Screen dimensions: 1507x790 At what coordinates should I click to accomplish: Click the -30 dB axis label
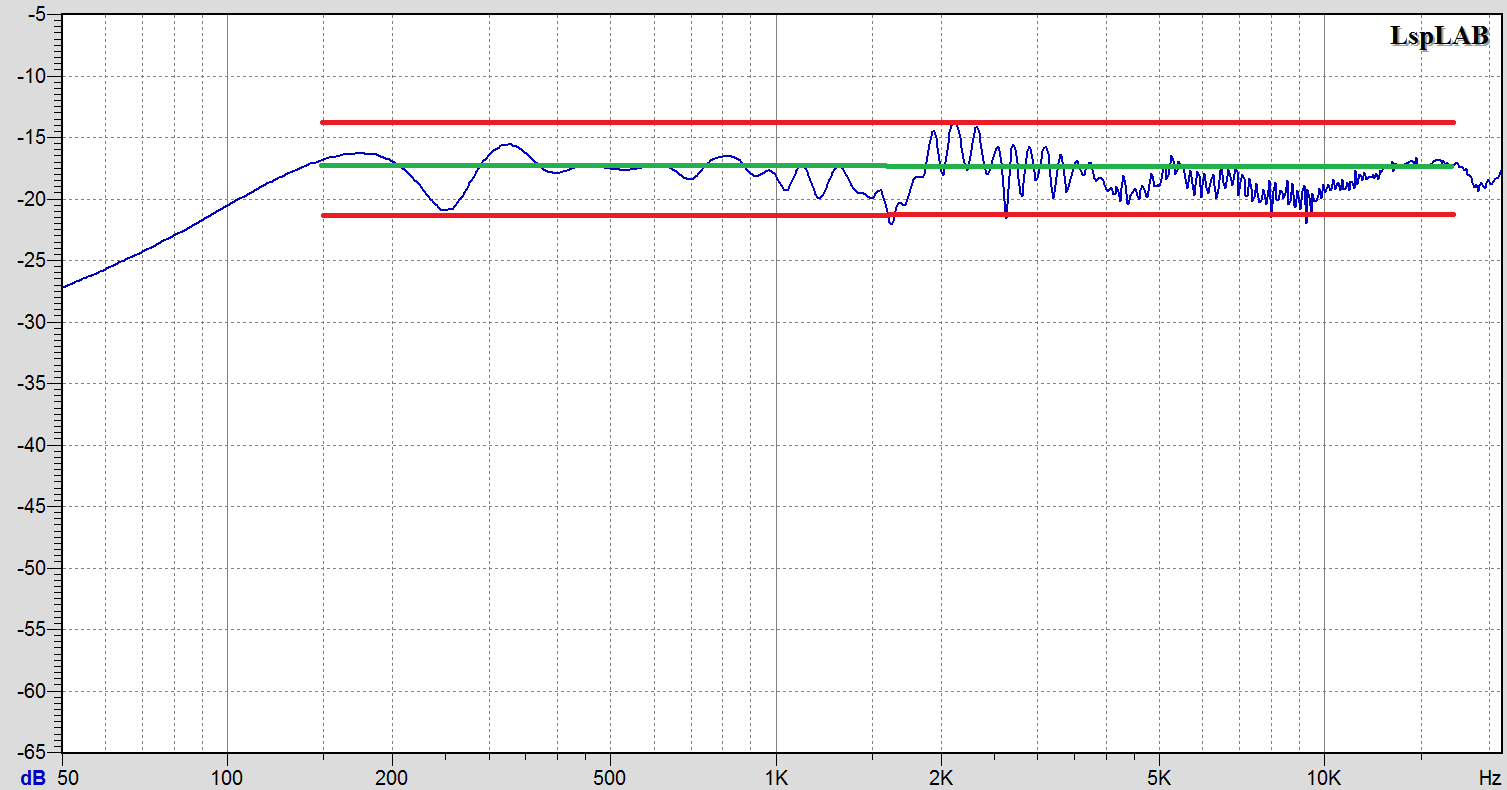(x=33, y=322)
